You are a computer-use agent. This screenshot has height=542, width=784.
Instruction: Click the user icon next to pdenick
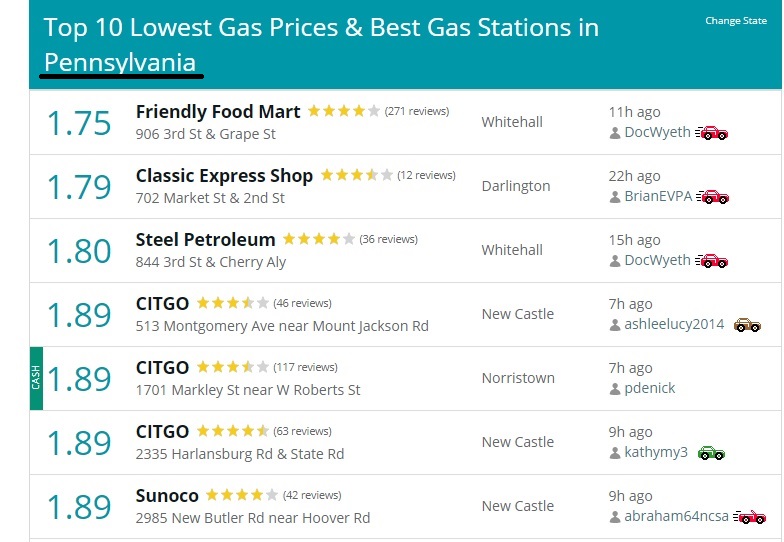615,389
